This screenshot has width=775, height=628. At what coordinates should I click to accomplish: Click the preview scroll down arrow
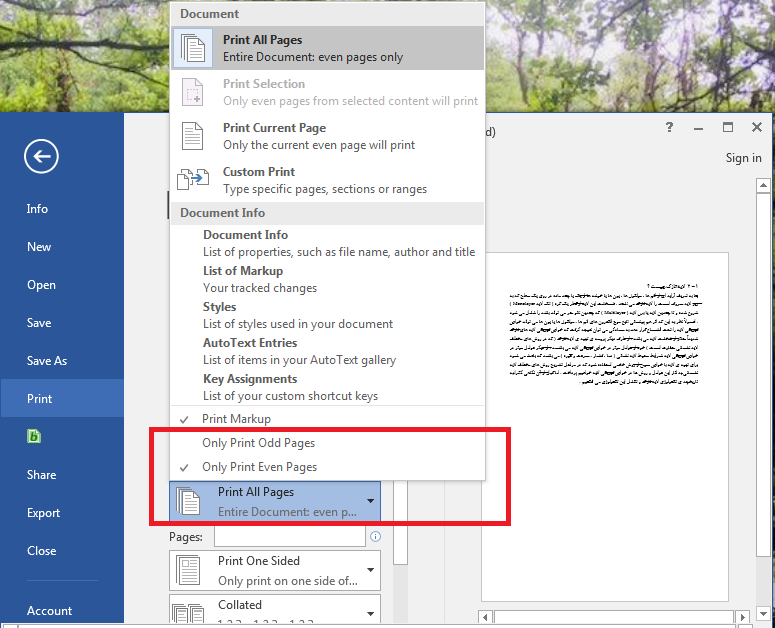[763, 613]
